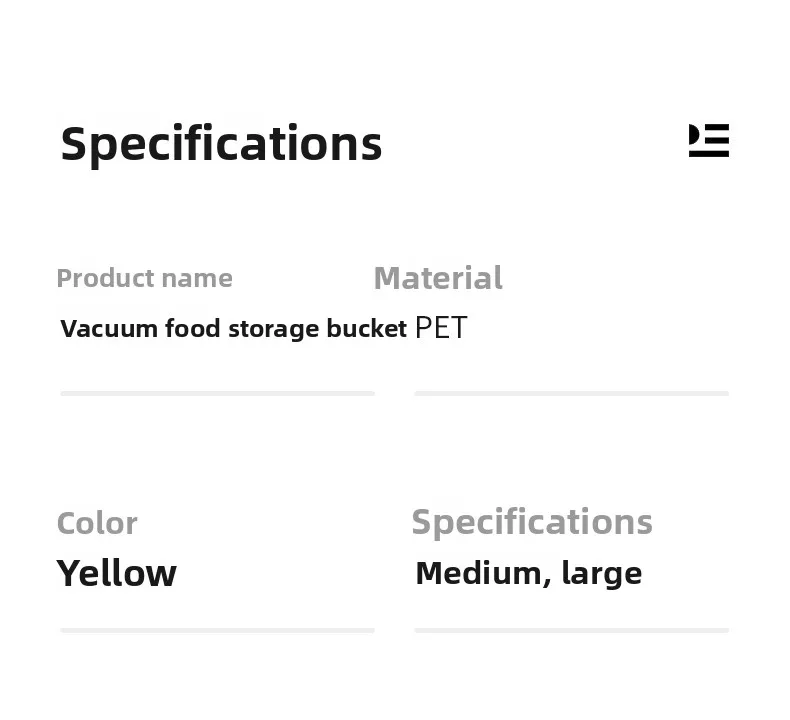The image size is (790, 720).
Task: Click the divider line beneath the product name
Action: coord(217,394)
